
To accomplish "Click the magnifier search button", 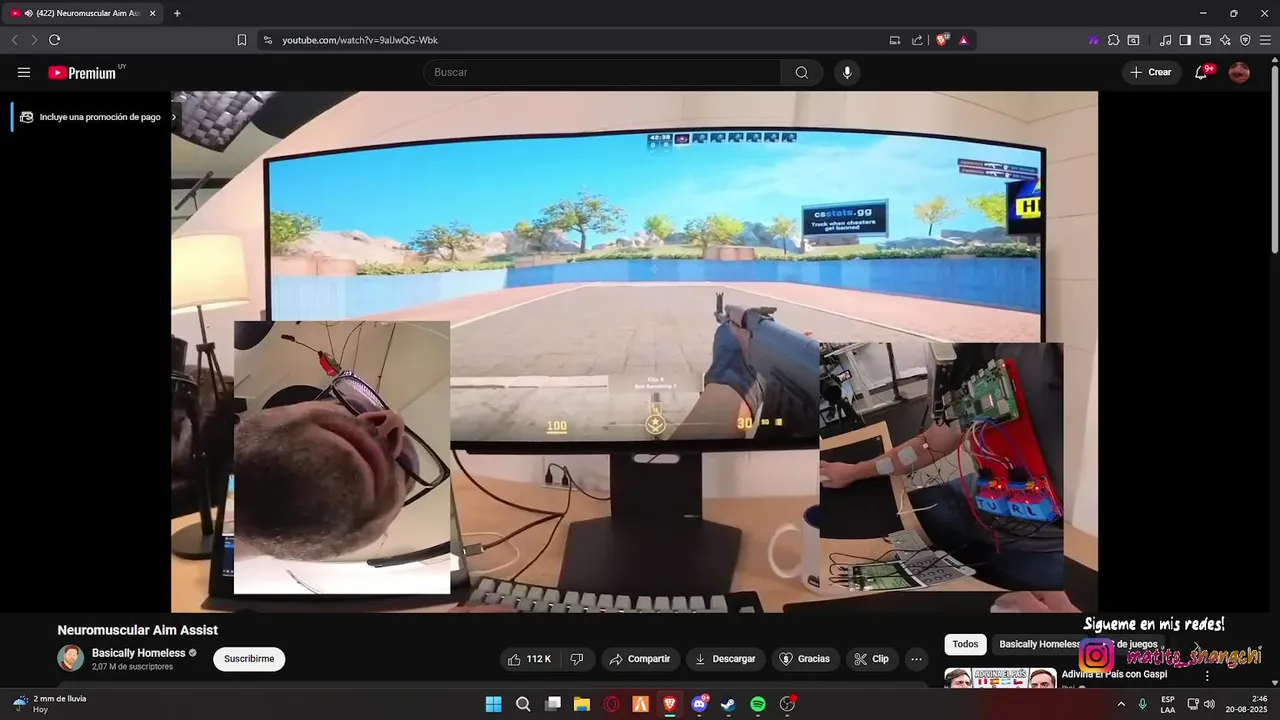I will click(x=802, y=72).
